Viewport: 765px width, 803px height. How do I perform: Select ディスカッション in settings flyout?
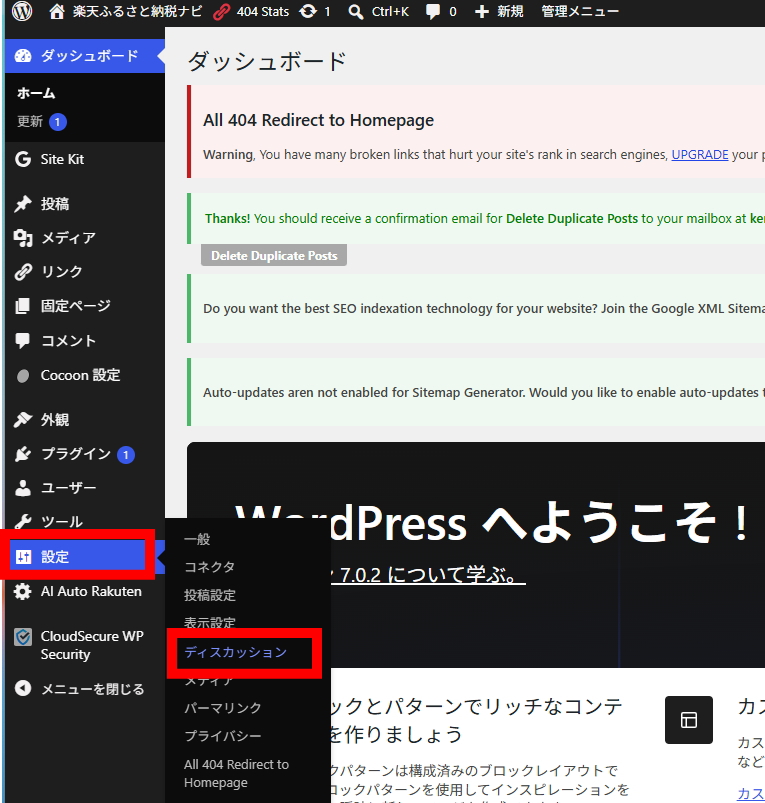pyautogui.click(x=236, y=652)
